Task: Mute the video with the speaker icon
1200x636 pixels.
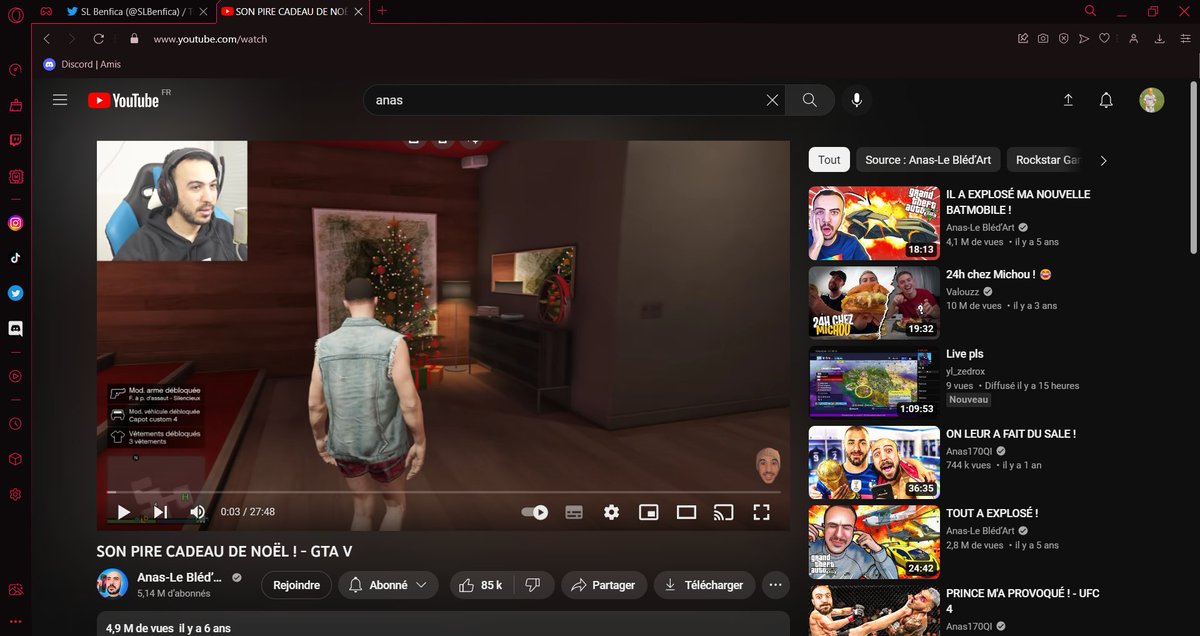Action: (x=197, y=512)
